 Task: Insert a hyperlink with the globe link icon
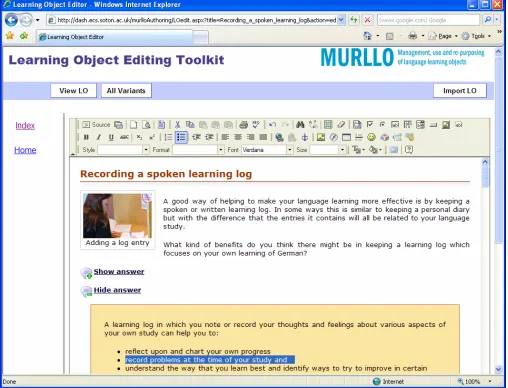coord(279,137)
